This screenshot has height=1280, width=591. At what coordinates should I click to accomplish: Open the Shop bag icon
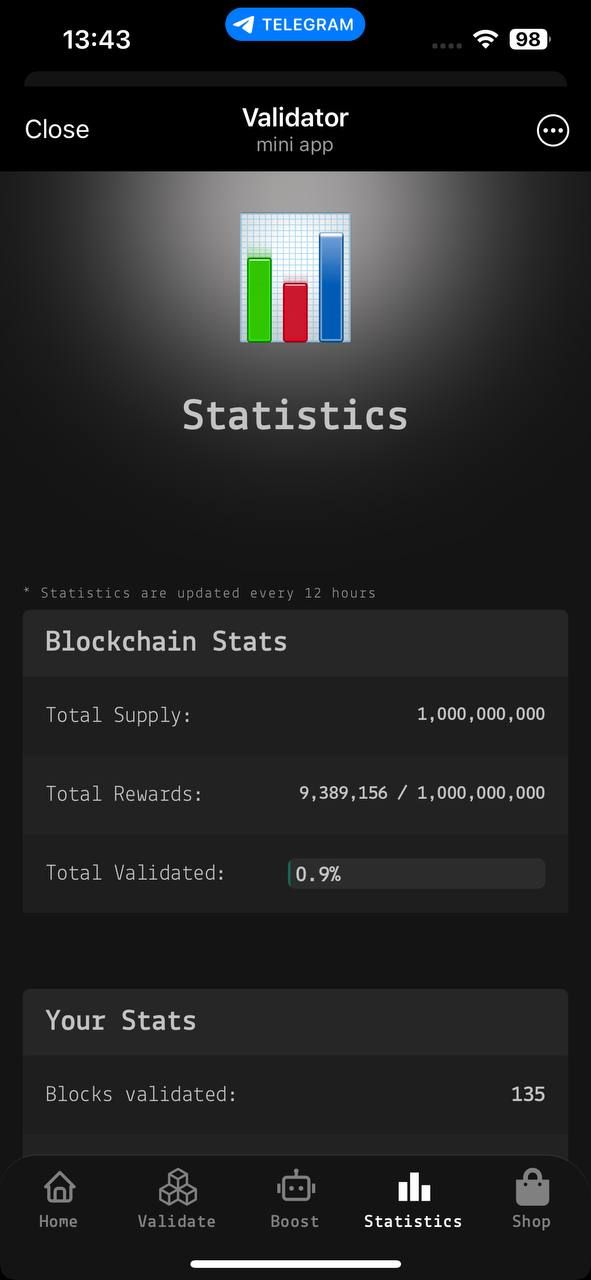[x=531, y=1187]
